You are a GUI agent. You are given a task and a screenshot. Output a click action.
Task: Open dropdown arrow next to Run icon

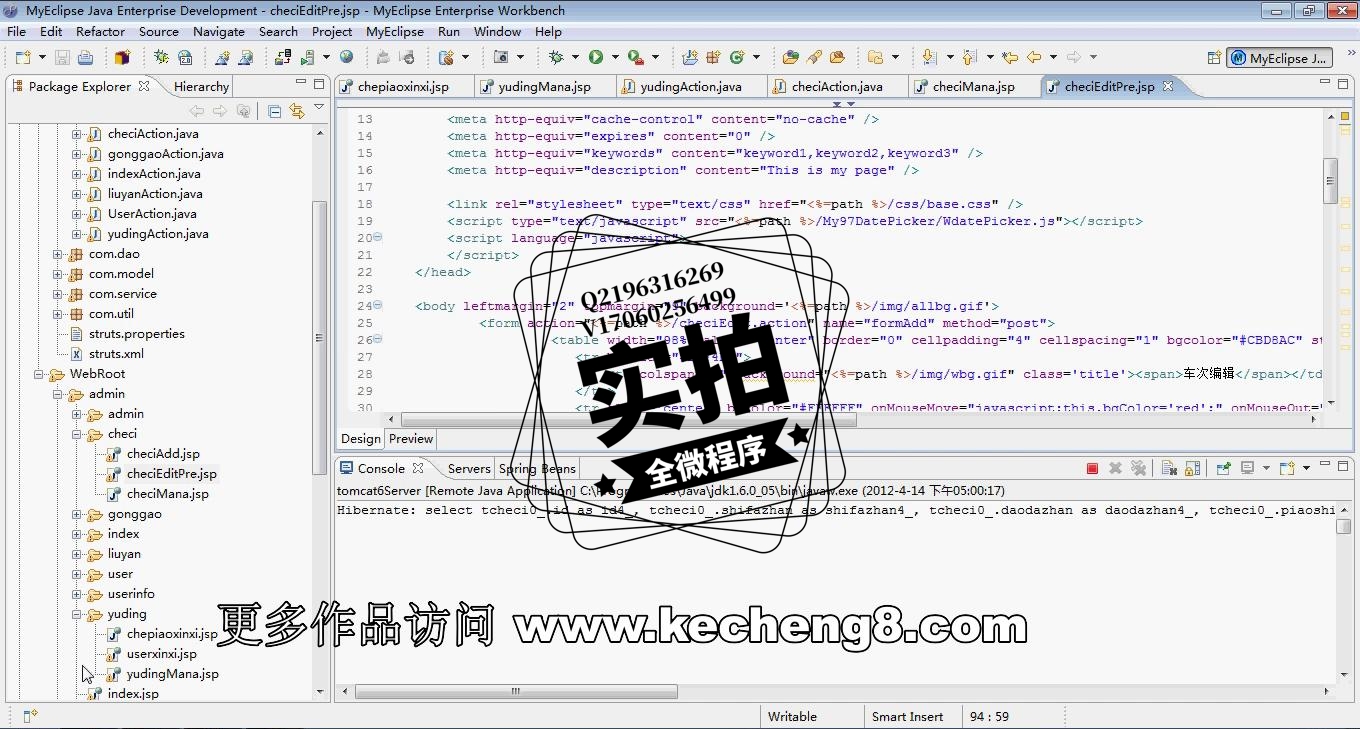coord(614,58)
